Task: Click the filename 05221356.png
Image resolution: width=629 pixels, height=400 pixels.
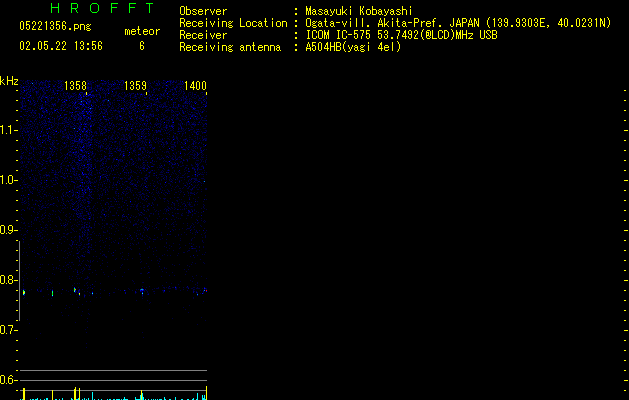Action: point(55,26)
